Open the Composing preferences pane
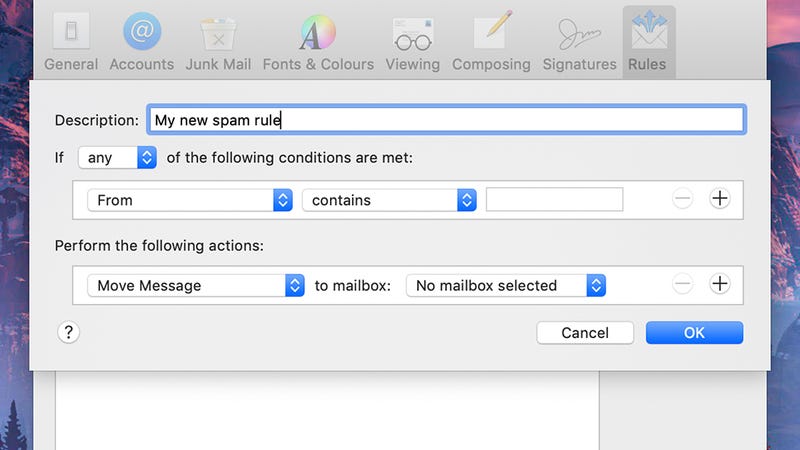Image resolution: width=800 pixels, height=450 pixels. click(x=491, y=43)
